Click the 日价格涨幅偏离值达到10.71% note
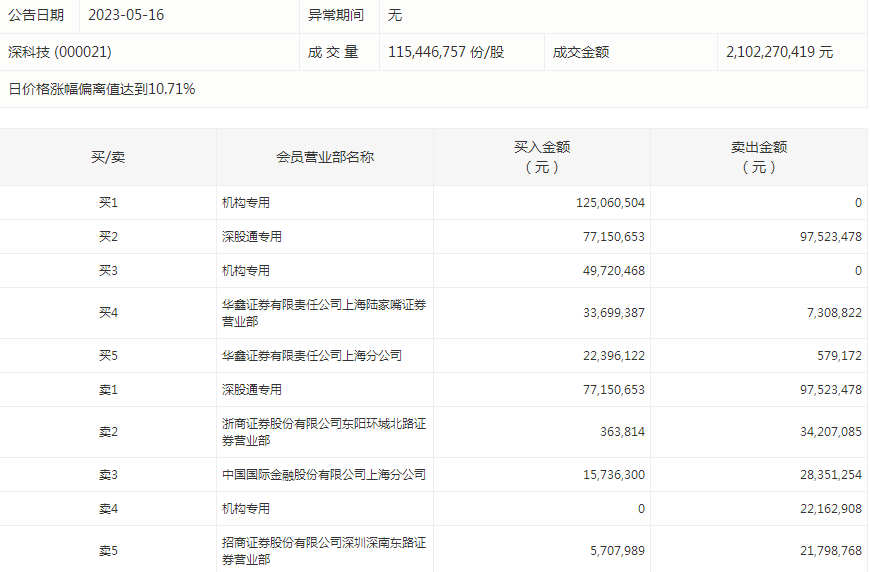This screenshot has height=572, width=870. (102, 89)
